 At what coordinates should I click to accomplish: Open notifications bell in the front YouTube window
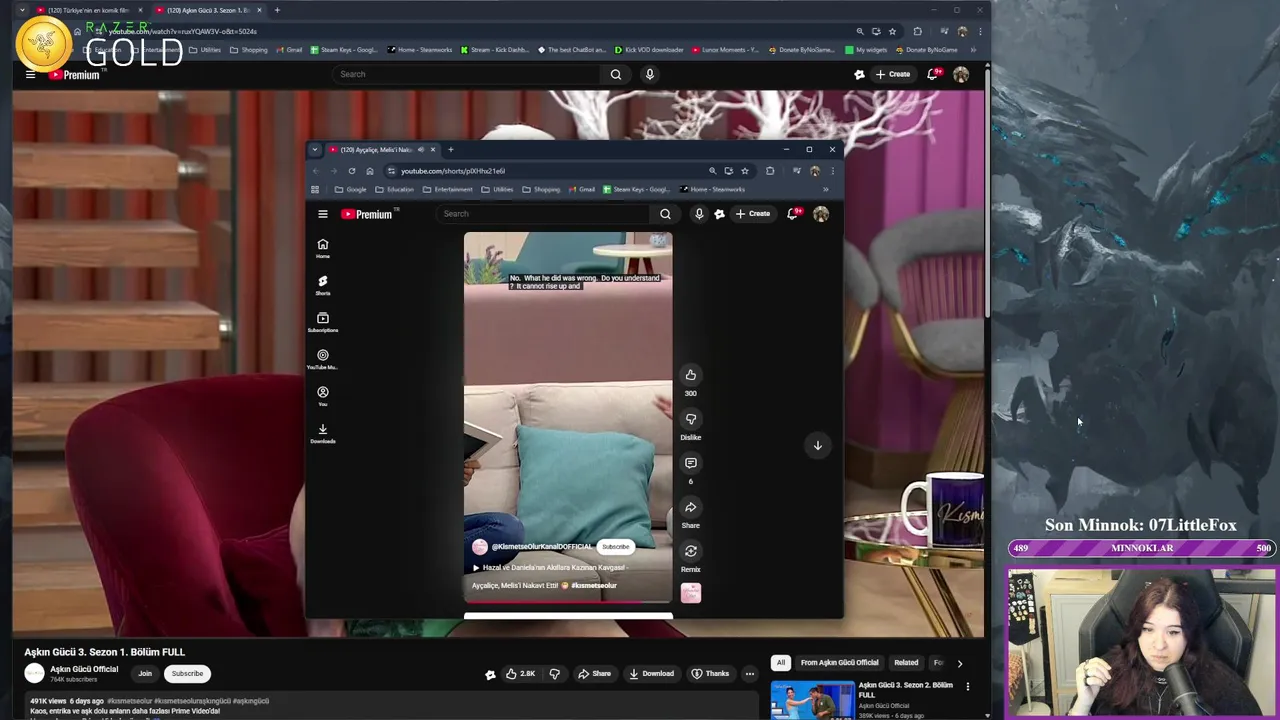[x=793, y=213]
